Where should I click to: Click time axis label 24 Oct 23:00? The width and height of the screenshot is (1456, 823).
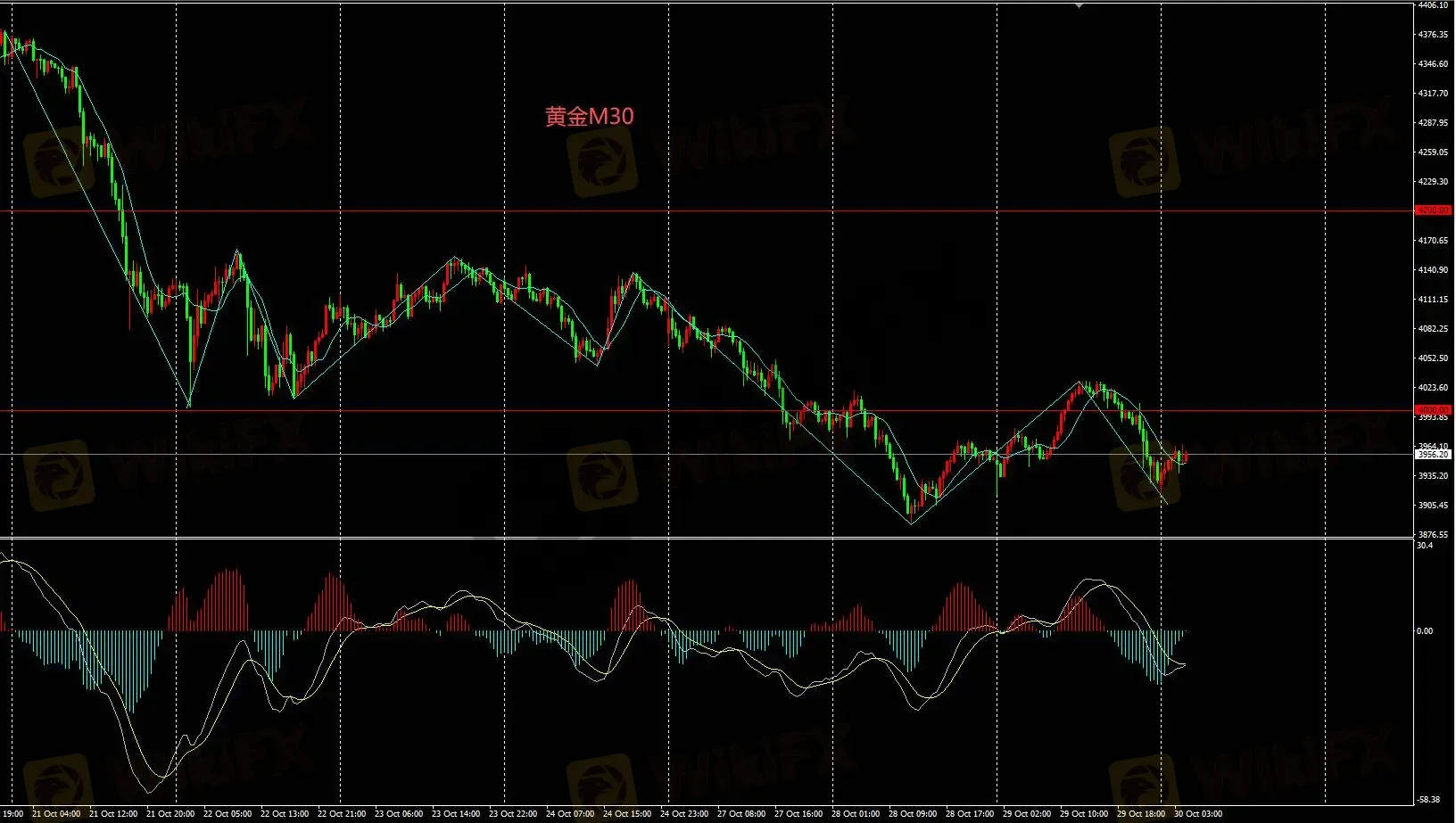[x=684, y=814]
